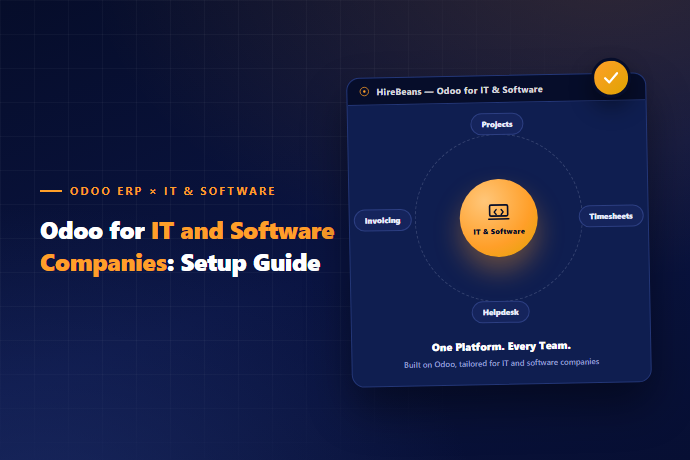The width and height of the screenshot is (690, 460).
Task: Click "Built on Odoo, tailored for IT" subtitle
Action: tap(502, 364)
